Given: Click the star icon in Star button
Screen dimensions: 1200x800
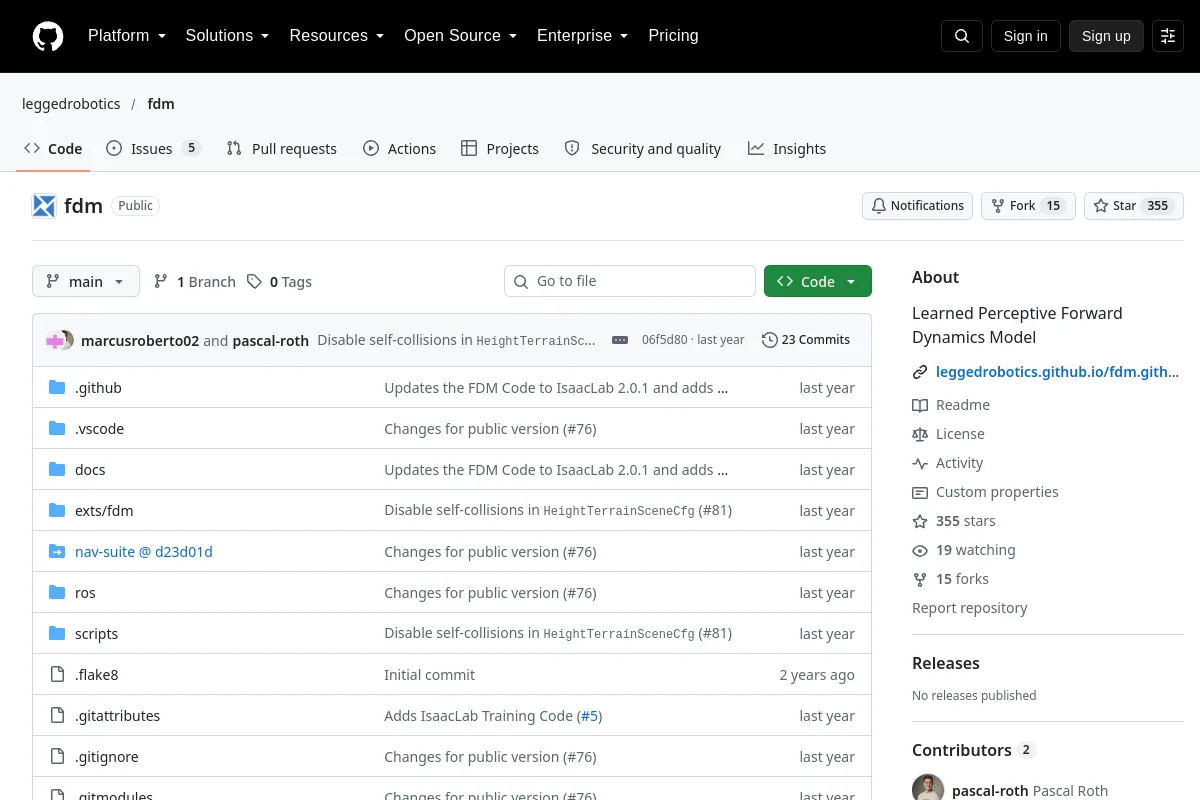Looking at the screenshot, I should point(1101,206).
